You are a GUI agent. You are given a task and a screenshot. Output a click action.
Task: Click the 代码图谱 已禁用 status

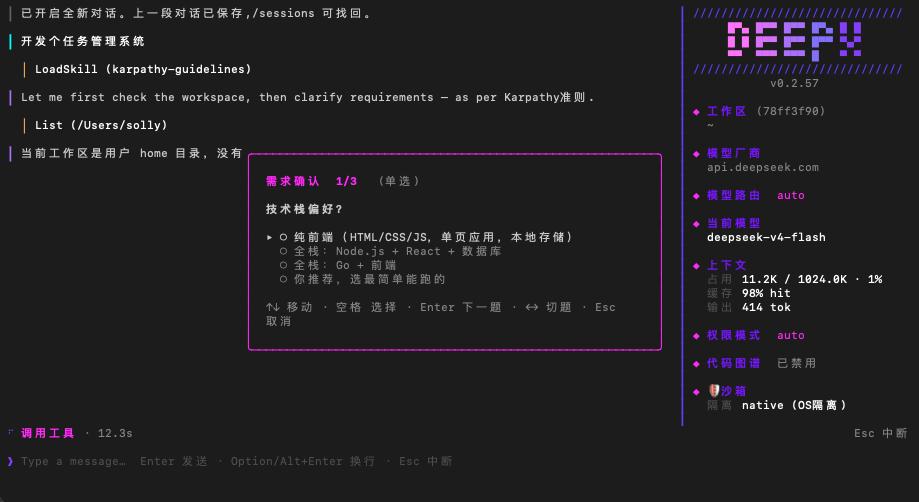pos(796,363)
